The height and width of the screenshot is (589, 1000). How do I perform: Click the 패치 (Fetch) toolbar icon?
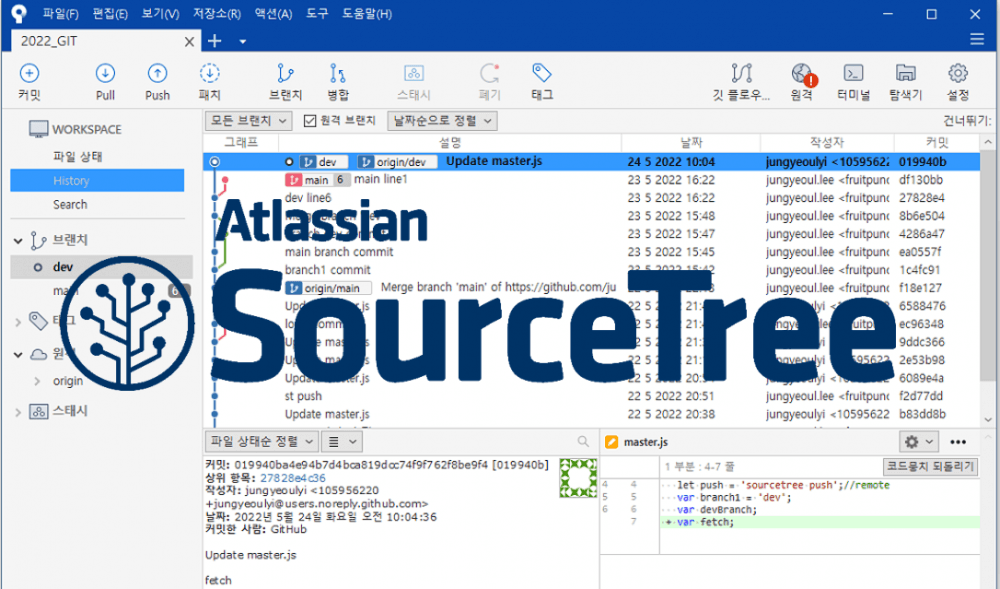point(209,73)
